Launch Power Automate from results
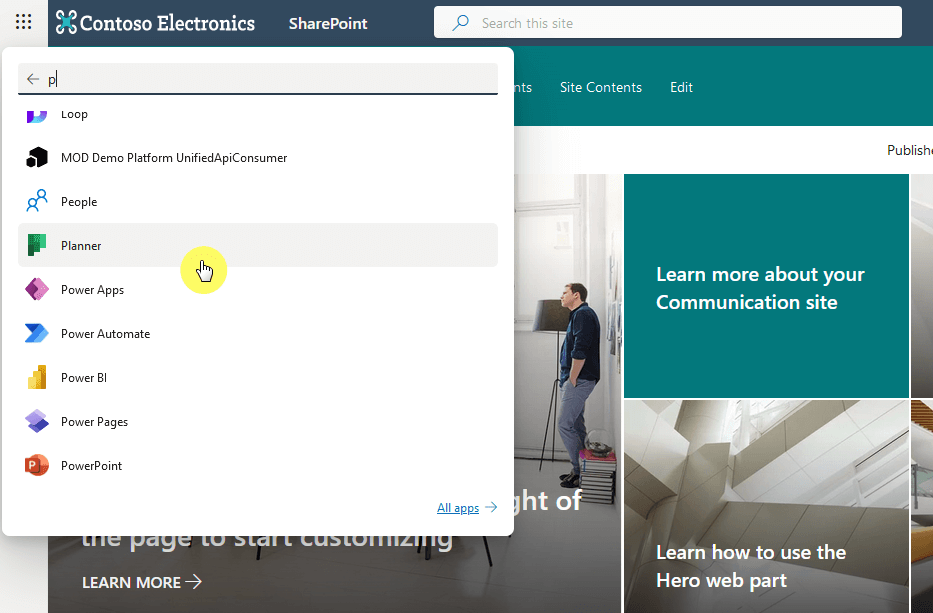Viewport: 933px width, 613px height. (x=258, y=333)
